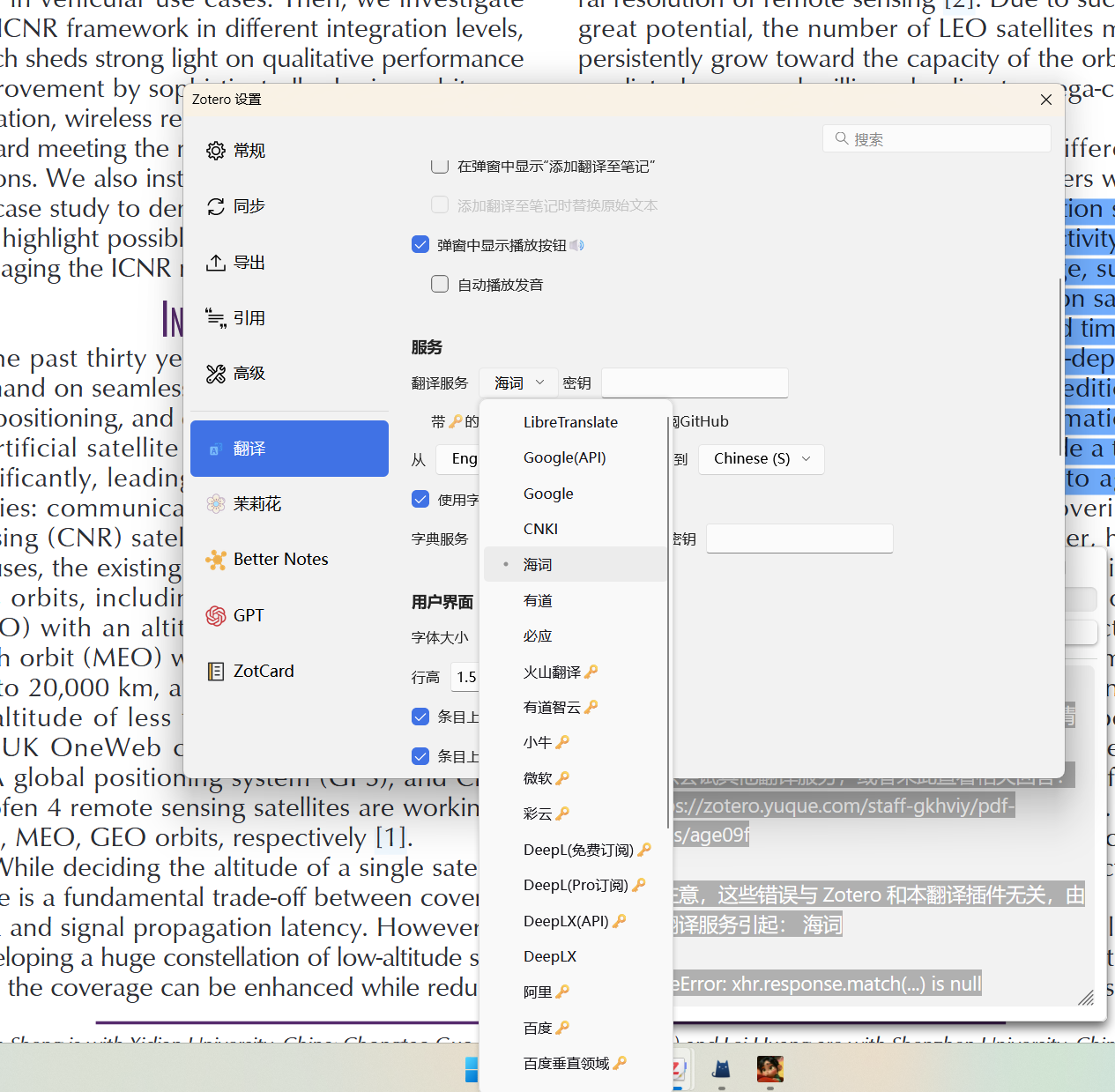Click the 翻译 translate plugin icon

pos(216,449)
